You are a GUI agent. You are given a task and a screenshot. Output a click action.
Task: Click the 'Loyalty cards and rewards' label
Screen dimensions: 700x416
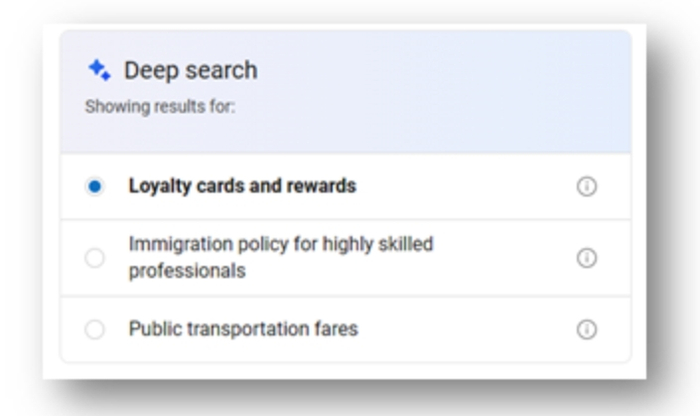[x=241, y=186]
